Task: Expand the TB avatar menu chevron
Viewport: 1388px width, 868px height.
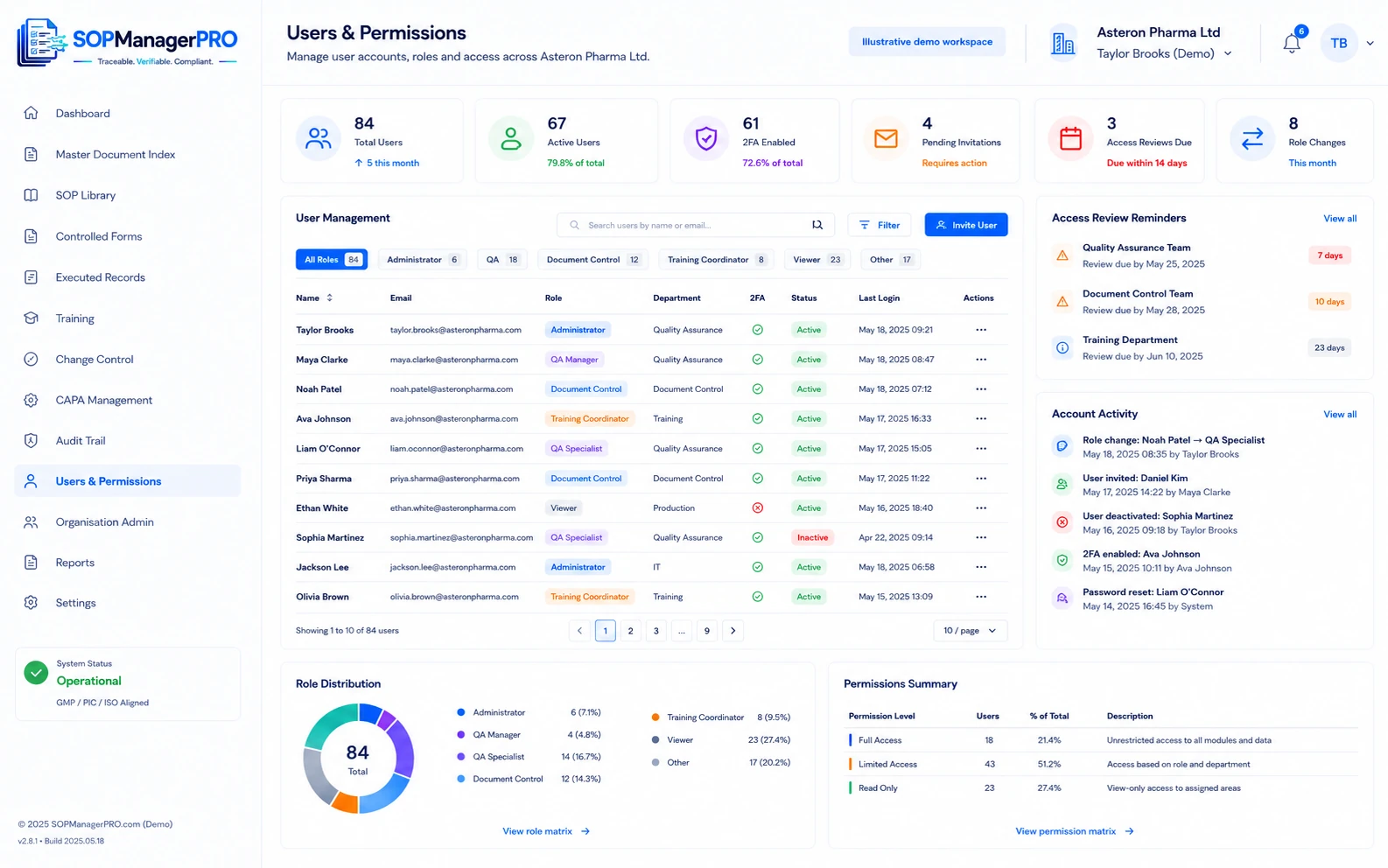Action: (x=1370, y=43)
